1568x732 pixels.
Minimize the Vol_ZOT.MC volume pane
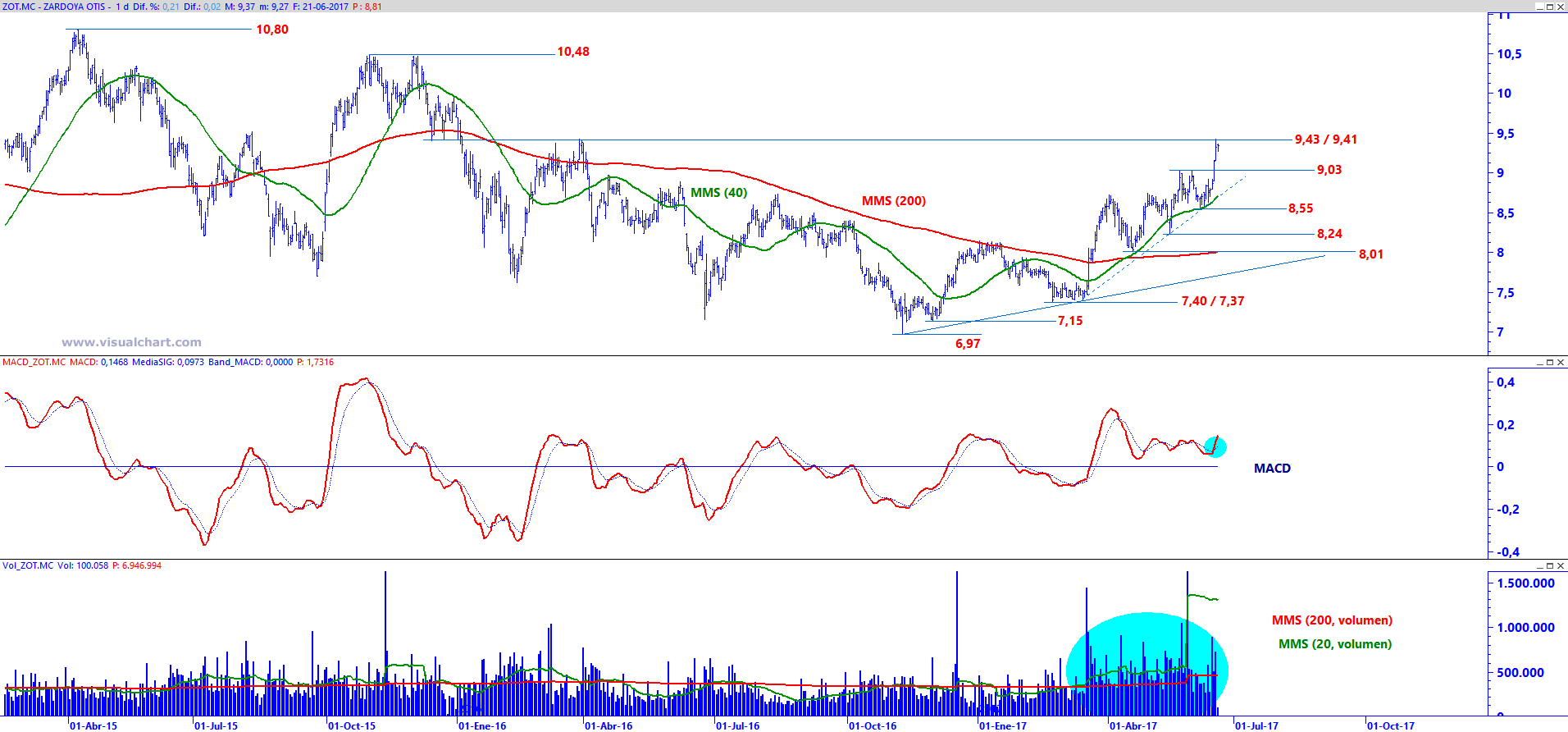click(x=1539, y=565)
